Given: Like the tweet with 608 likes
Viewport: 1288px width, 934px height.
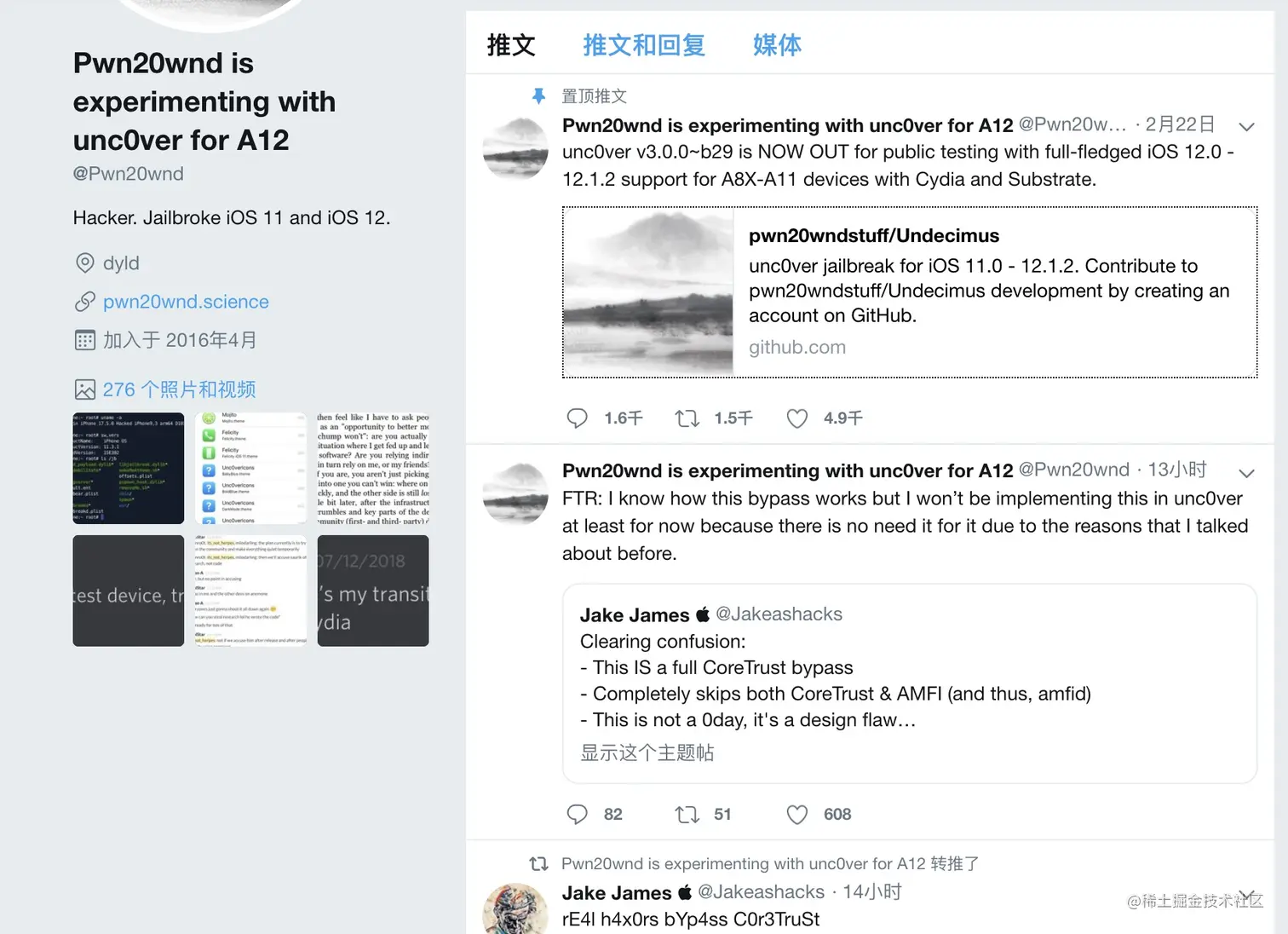Looking at the screenshot, I should (796, 815).
